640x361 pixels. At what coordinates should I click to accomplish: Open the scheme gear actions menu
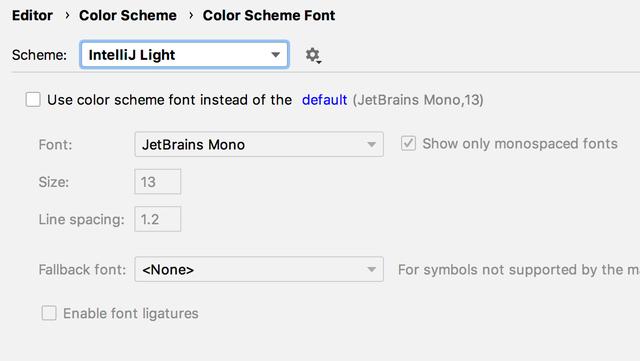(313, 55)
